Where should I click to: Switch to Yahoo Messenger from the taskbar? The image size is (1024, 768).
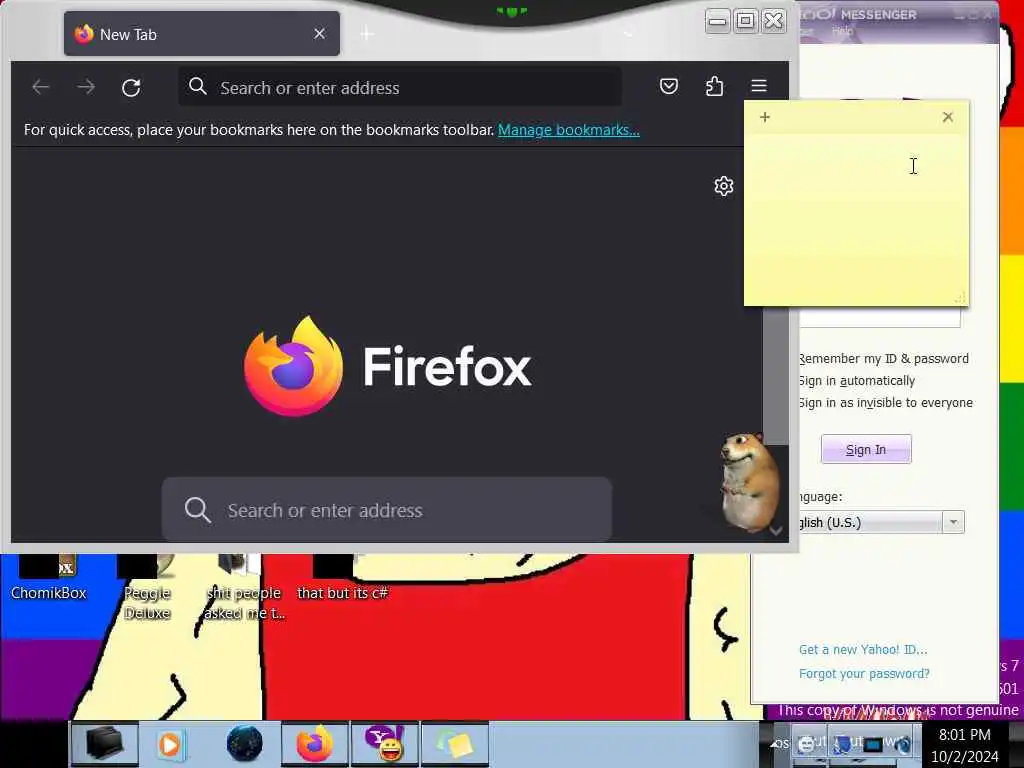(385, 744)
